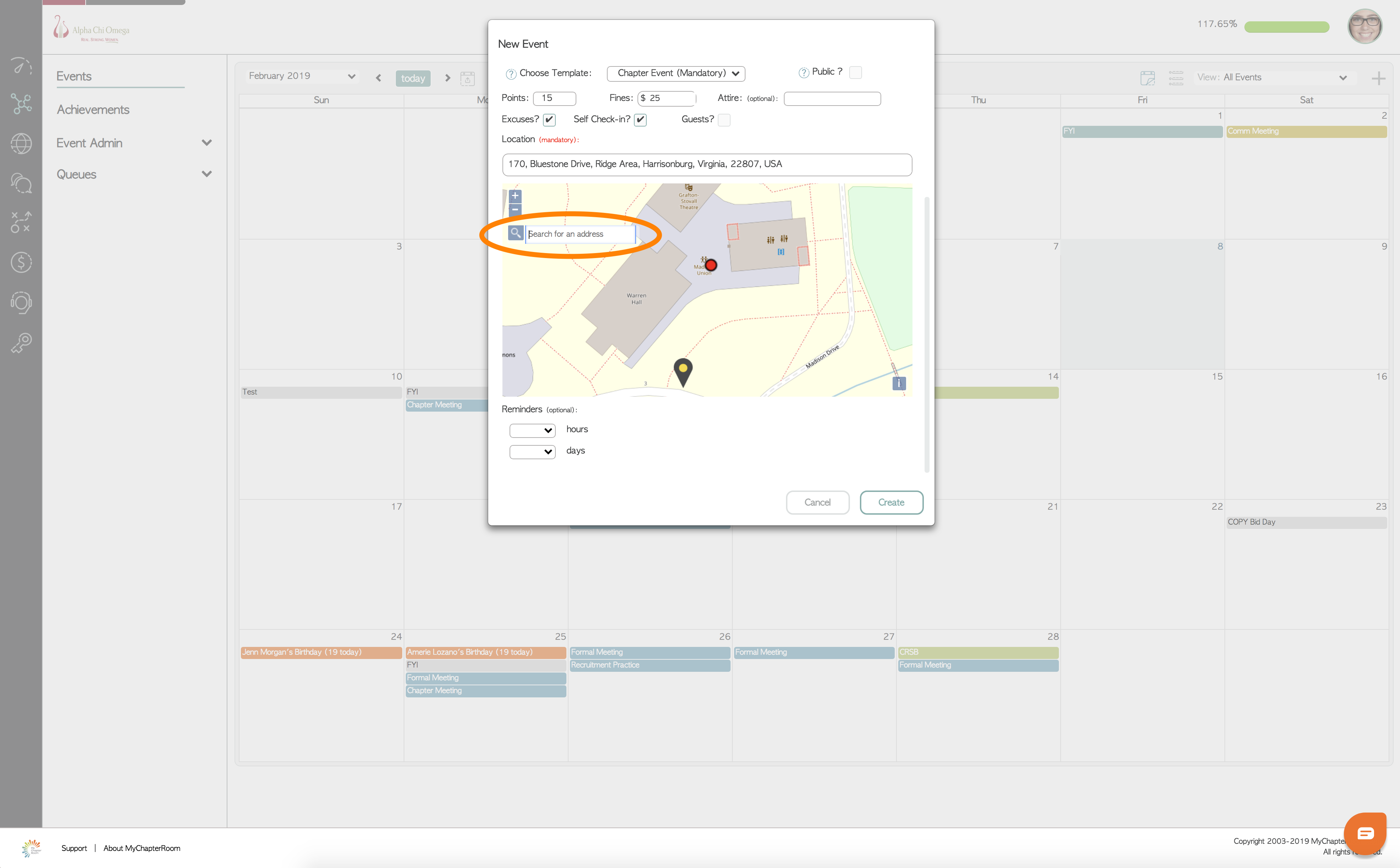Click the Create button
Viewport: 1400px width, 868px height.
[890, 502]
